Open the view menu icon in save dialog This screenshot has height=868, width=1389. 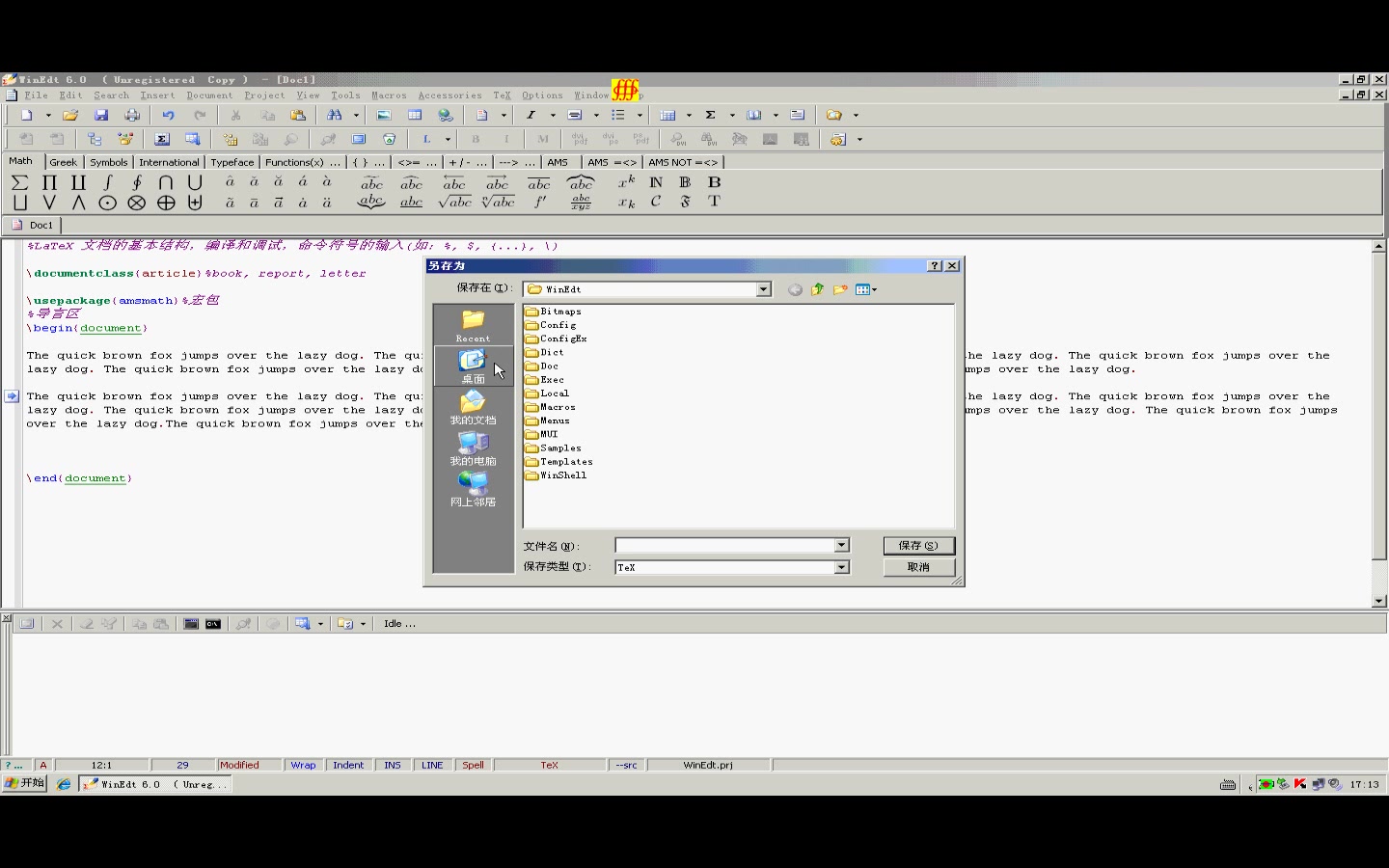pos(865,289)
